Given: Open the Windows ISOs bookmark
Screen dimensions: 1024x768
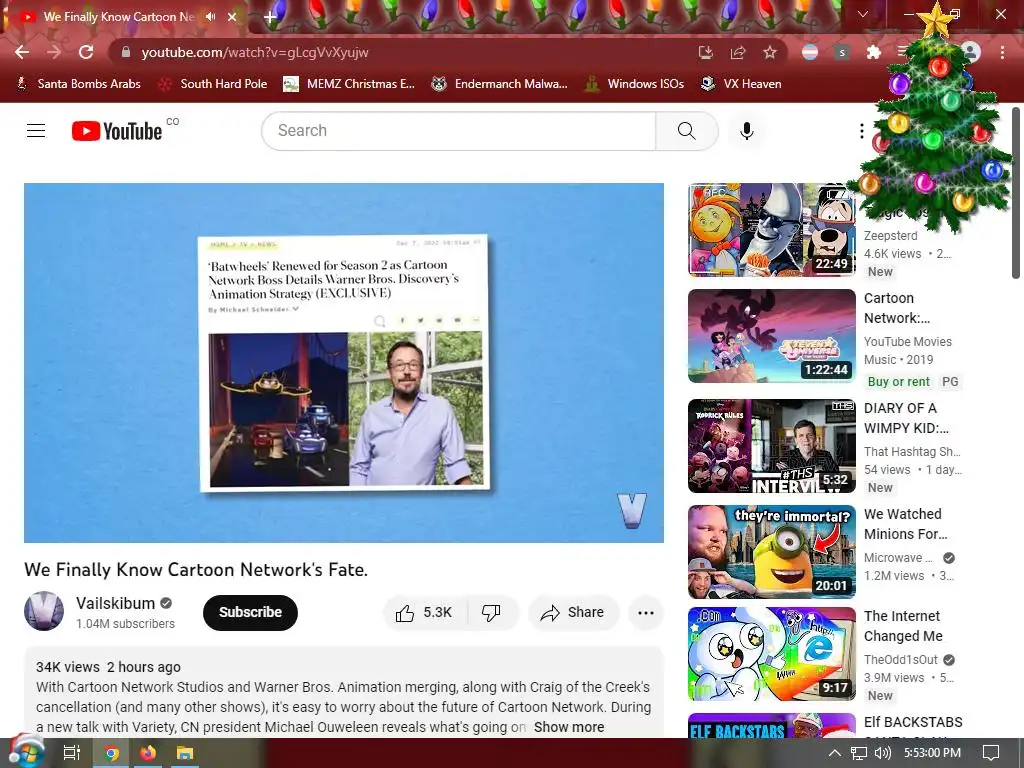Looking at the screenshot, I should click(x=634, y=84).
